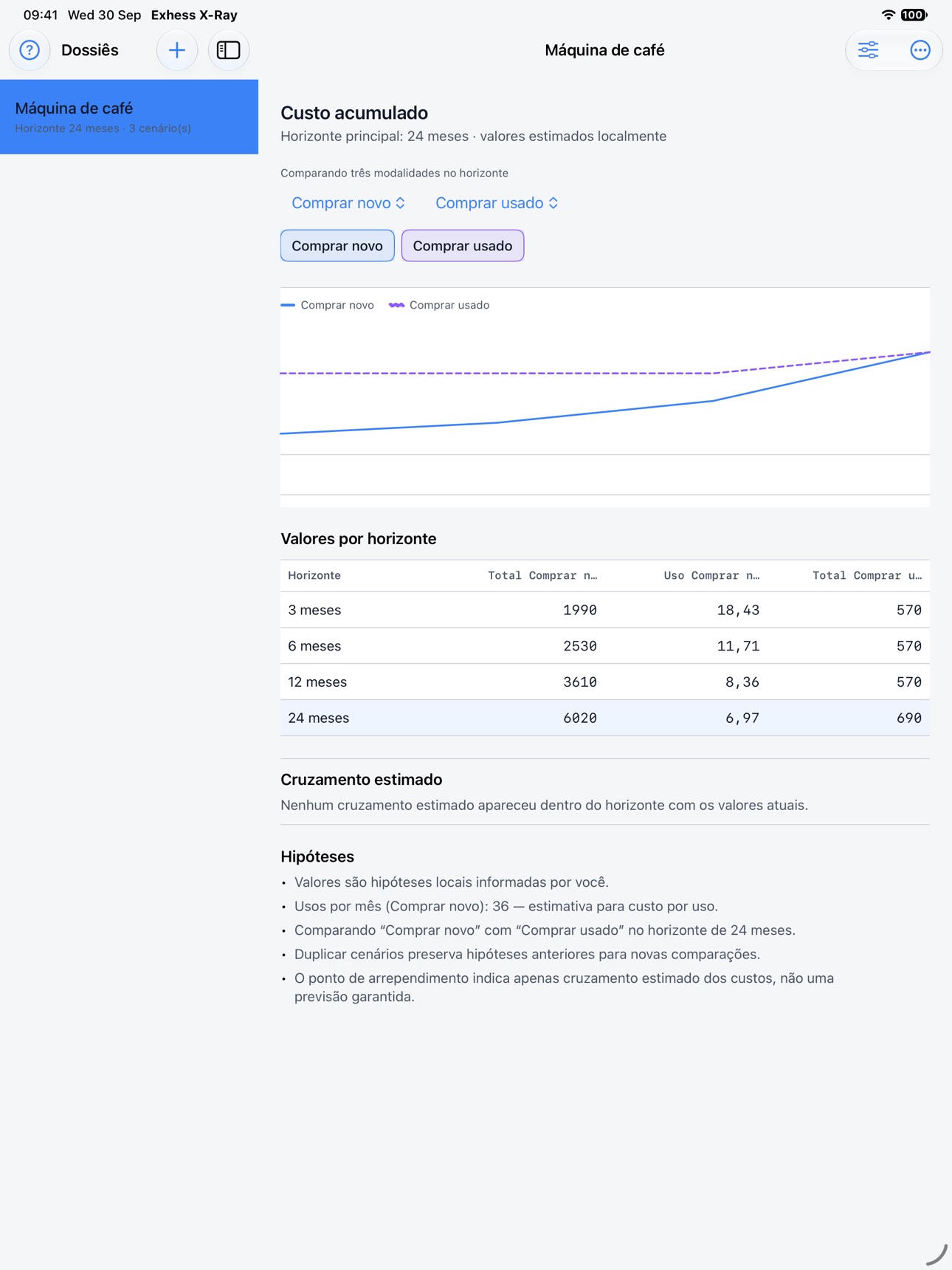Image resolution: width=952 pixels, height=1270 pixels.
Task: Toggle the sidebar panel icon
Action: 229,50
